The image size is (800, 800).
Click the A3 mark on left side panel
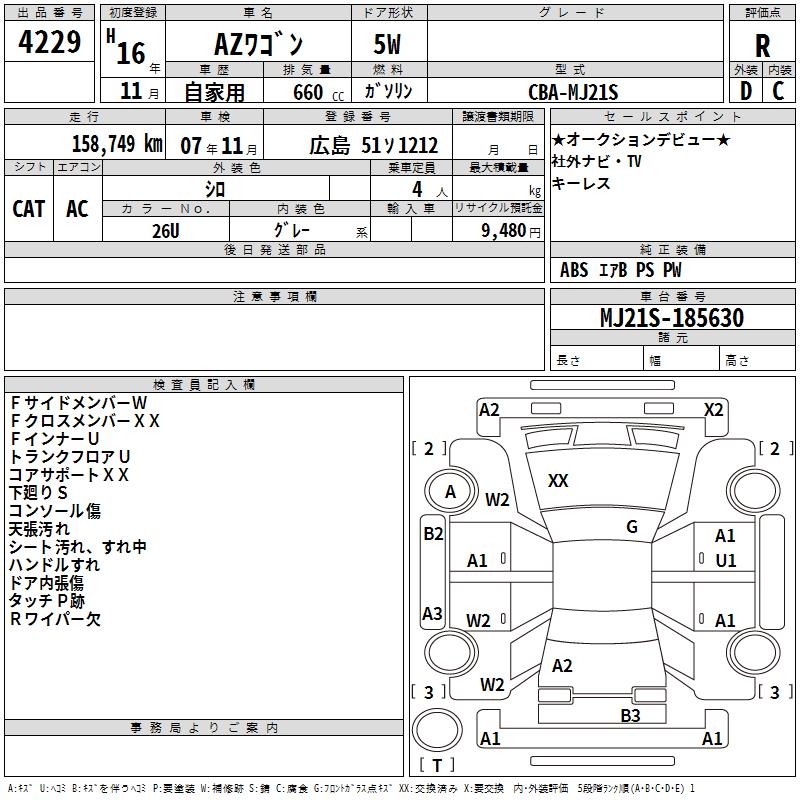[x=432, y=613]
